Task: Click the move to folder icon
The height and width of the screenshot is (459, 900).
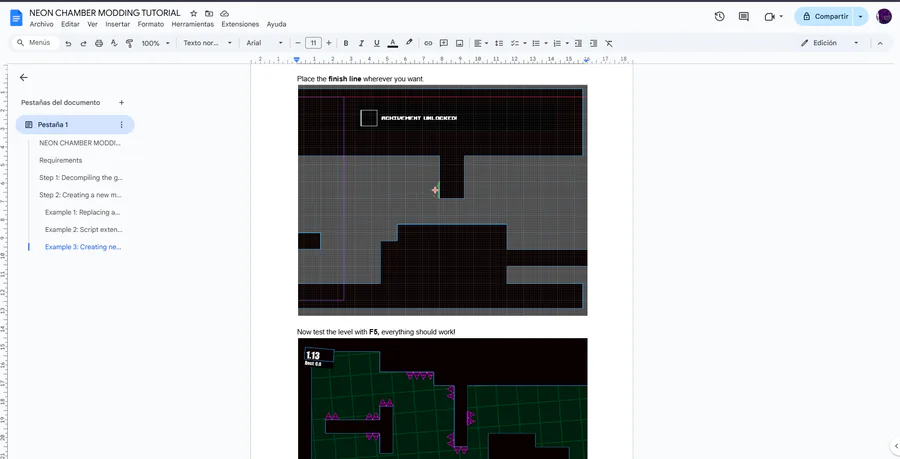Action: (x=209, y=13)
